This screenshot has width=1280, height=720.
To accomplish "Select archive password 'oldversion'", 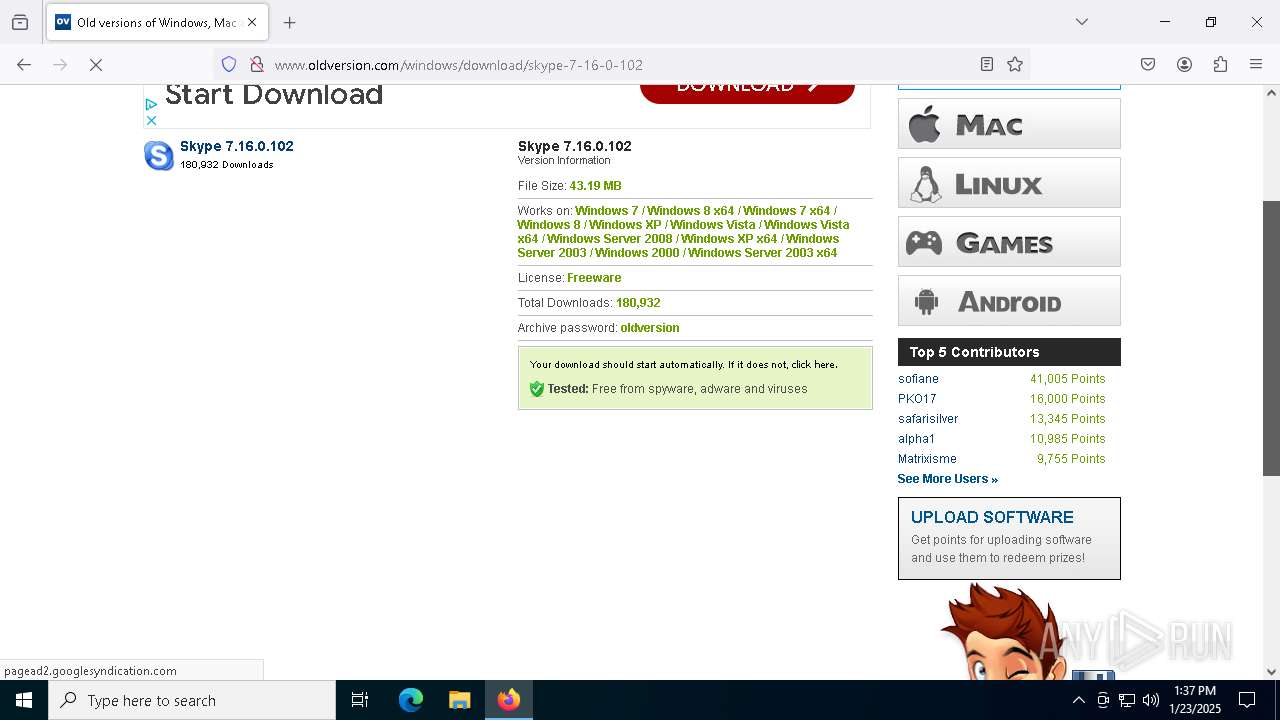I will click(x=649, y=328).
